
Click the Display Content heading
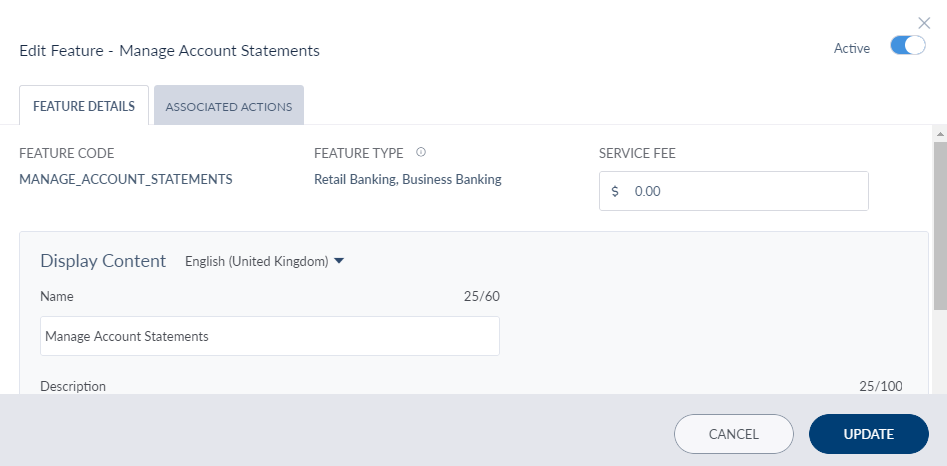(103, 261)
